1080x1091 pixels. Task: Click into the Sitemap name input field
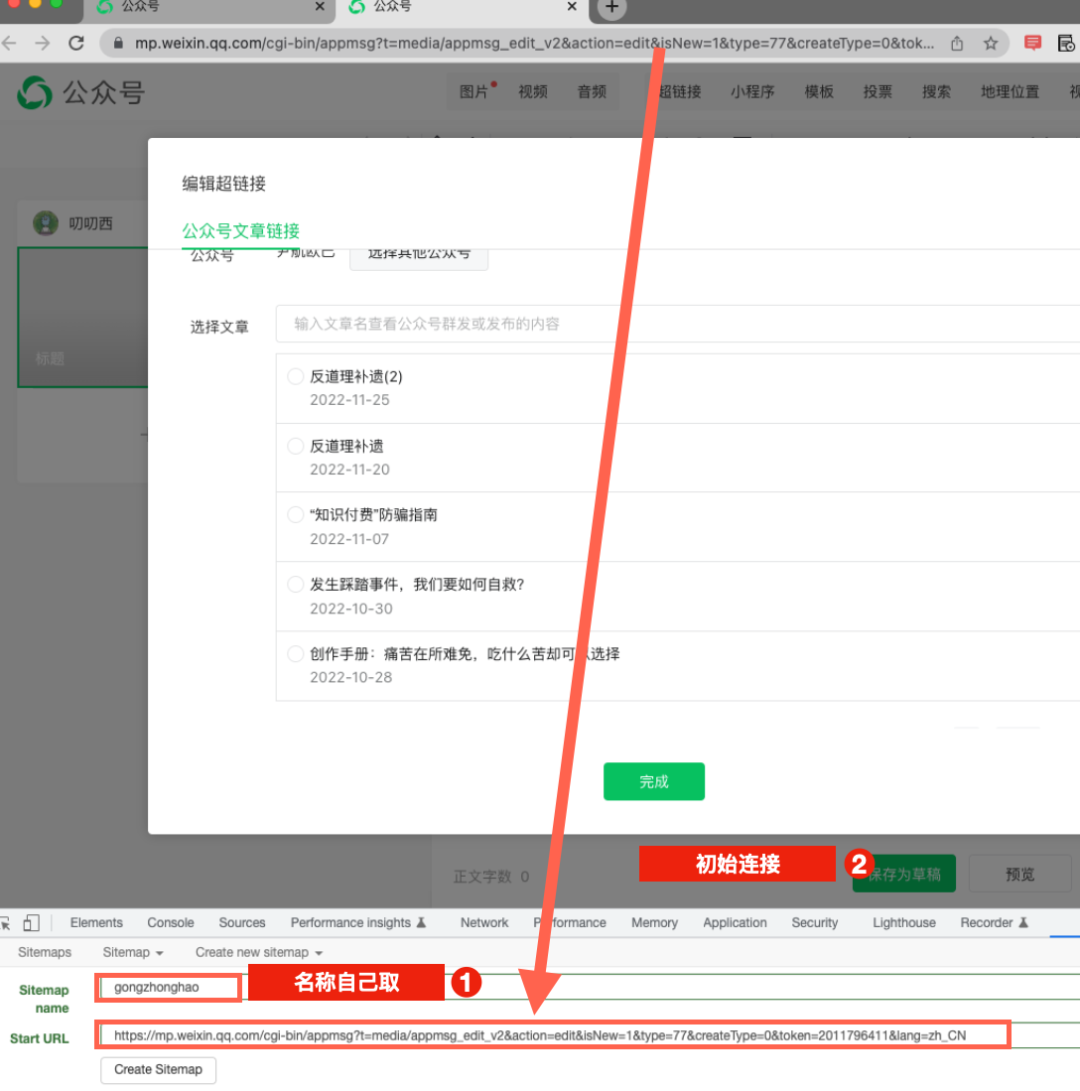pyautogui.click(x=169, y=988)
